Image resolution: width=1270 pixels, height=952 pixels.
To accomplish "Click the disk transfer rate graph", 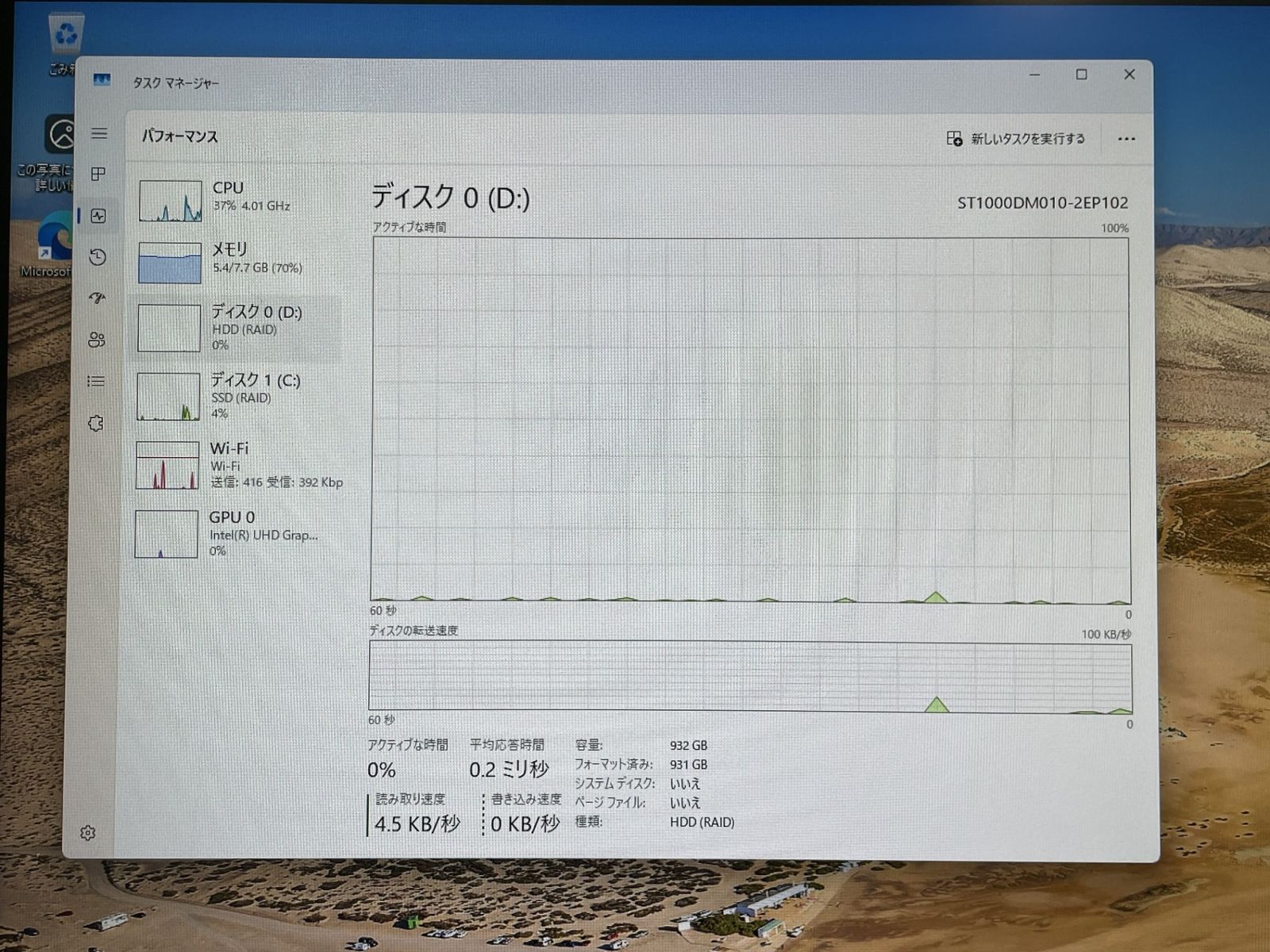I will tap(749, 677).
